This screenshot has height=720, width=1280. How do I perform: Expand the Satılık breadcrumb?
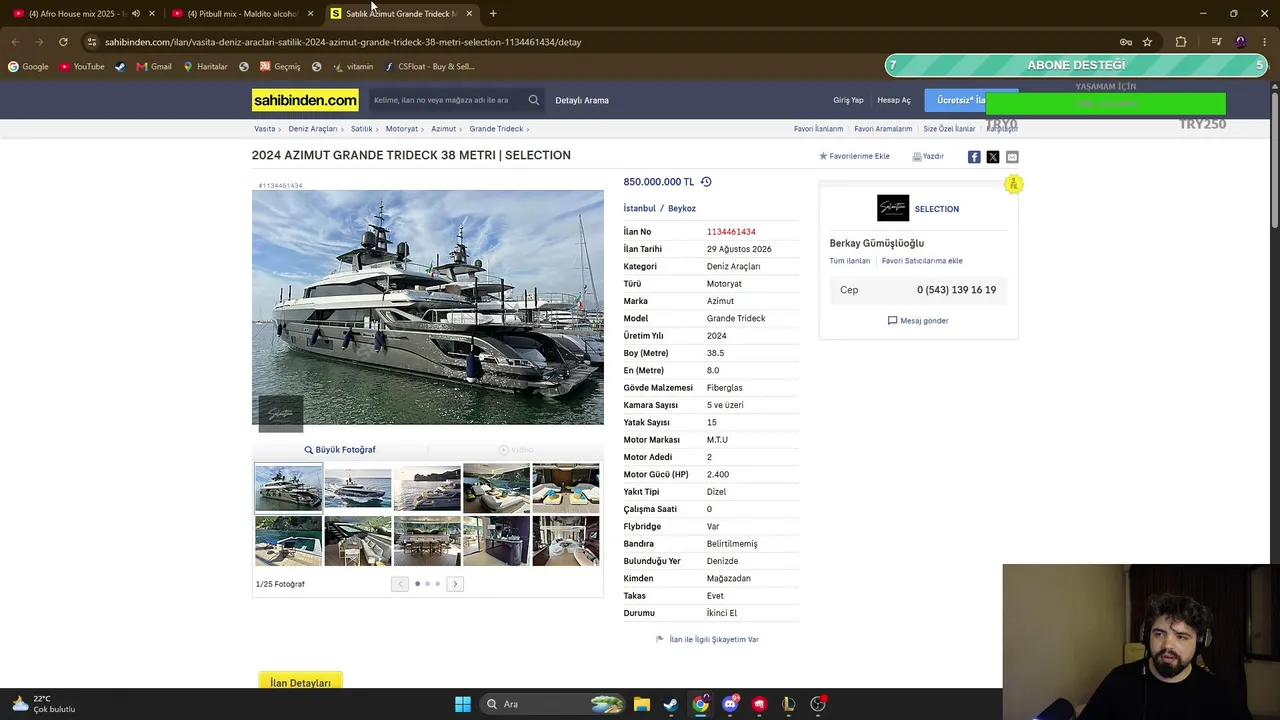378,129
